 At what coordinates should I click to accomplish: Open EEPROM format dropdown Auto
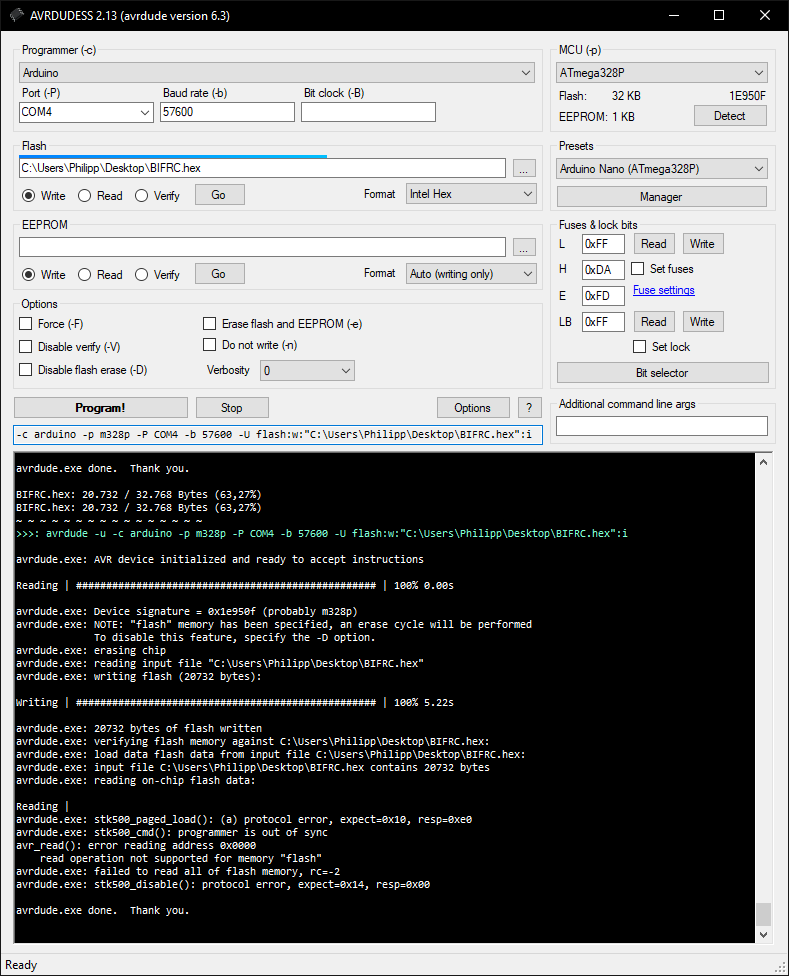point(471,274)
